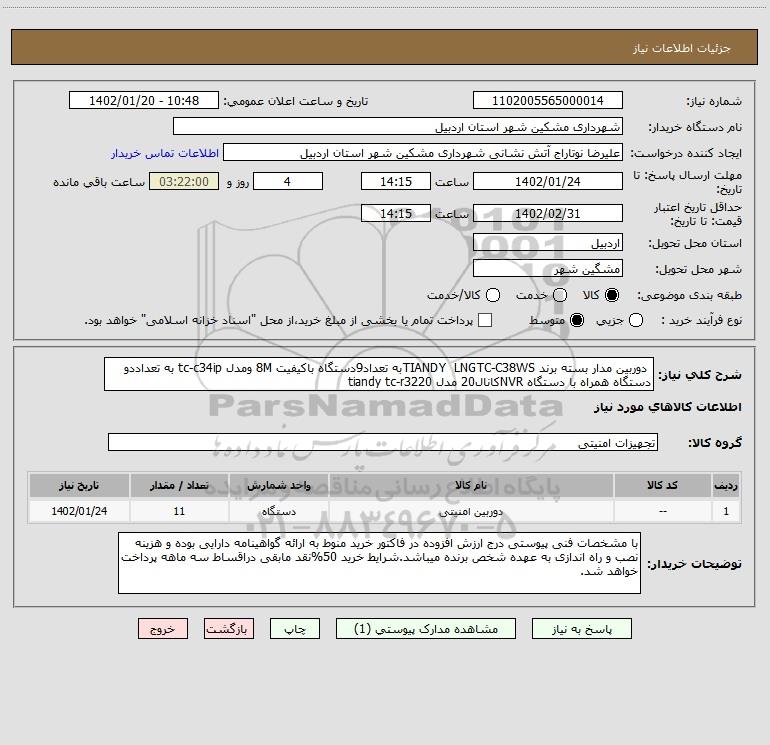
Task: Click the شرح کلی نیاز description box
Action: 379,374
